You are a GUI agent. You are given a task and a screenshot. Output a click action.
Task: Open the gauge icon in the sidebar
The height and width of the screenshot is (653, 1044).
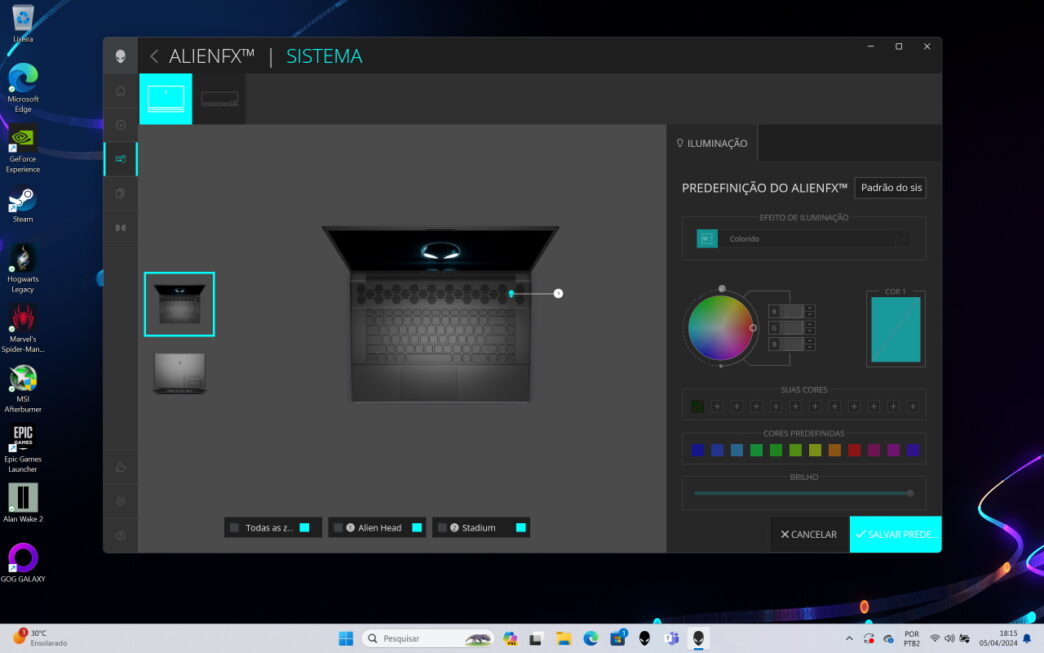(121, 125)
